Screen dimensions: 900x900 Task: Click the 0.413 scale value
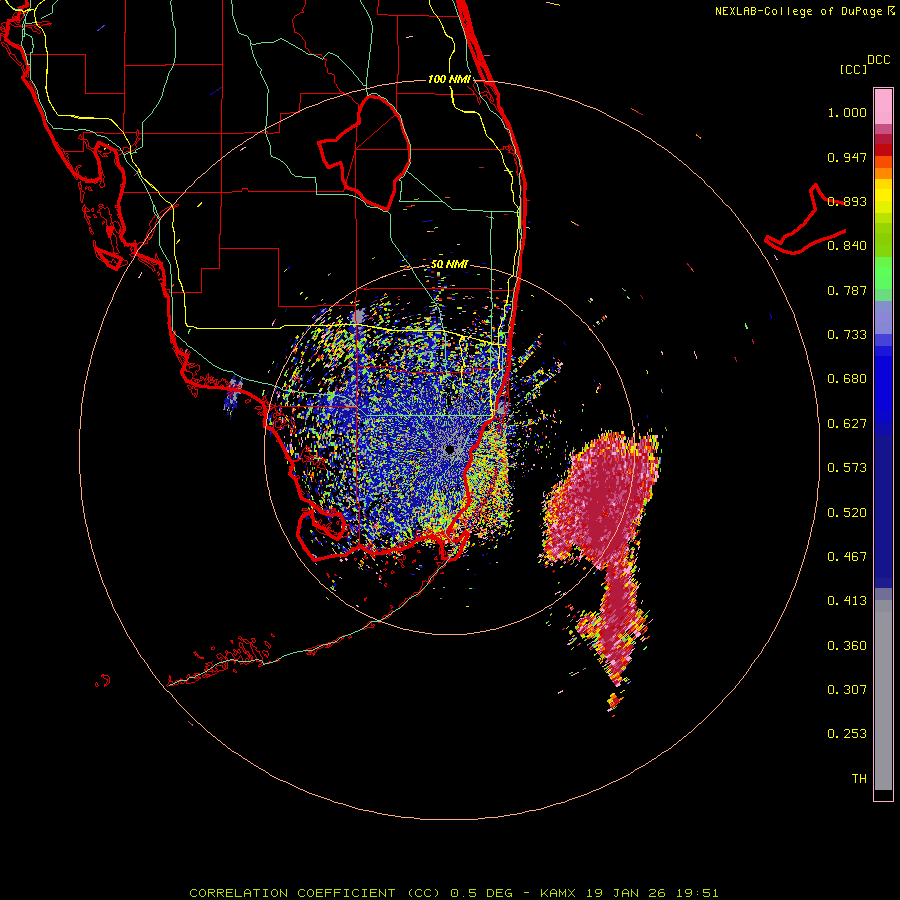847,601
